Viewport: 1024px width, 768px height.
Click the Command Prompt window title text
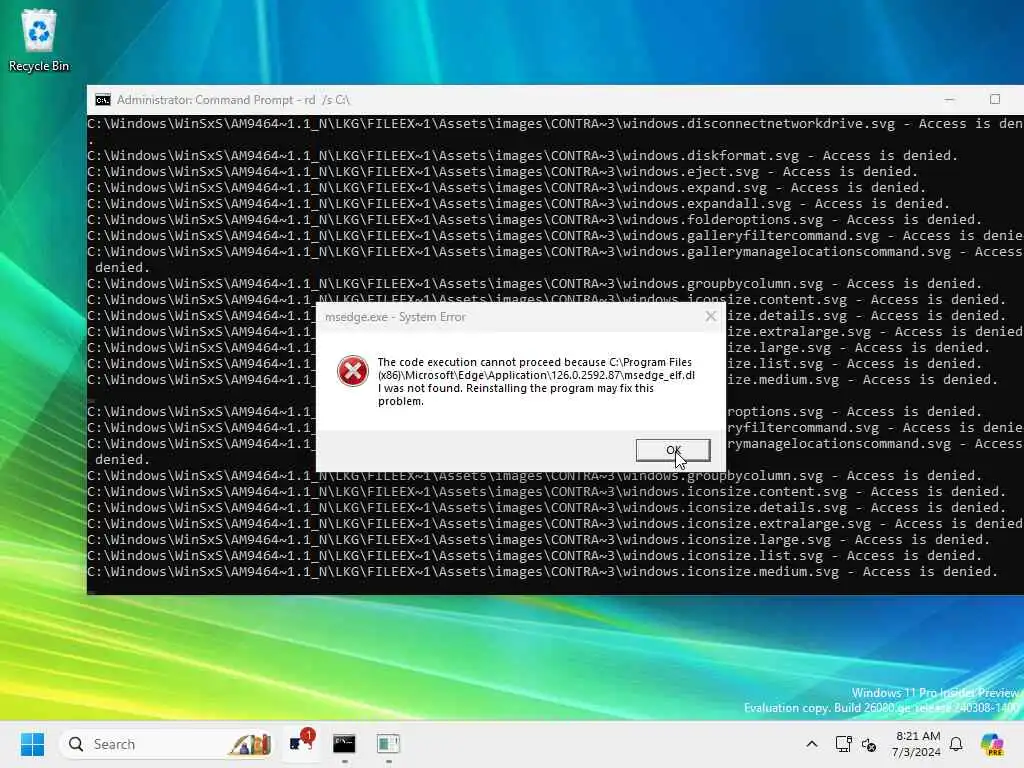coord(233,100)
